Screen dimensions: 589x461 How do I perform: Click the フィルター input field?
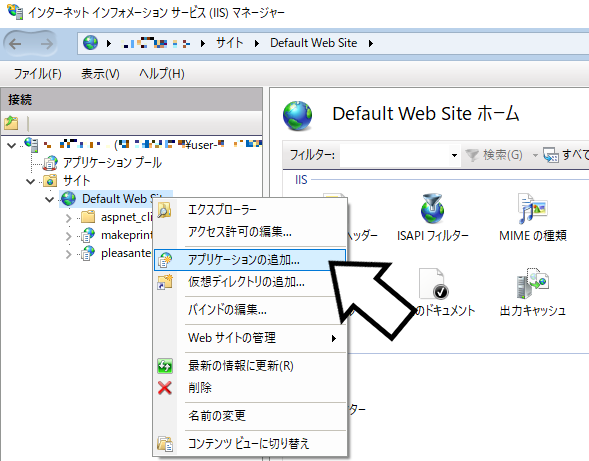click(x=395, y=155)
